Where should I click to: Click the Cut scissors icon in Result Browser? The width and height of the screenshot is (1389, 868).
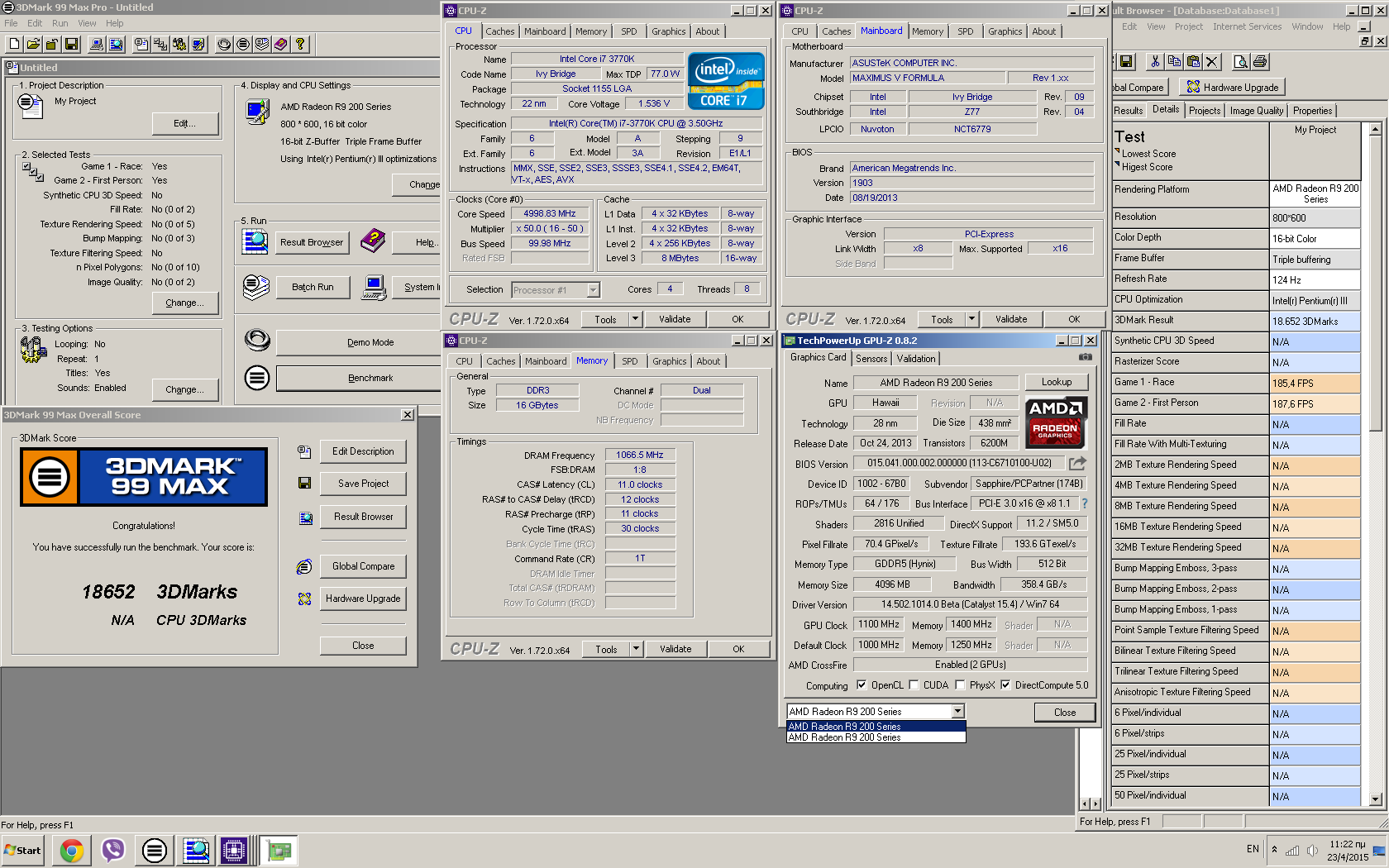(1154, 61)
